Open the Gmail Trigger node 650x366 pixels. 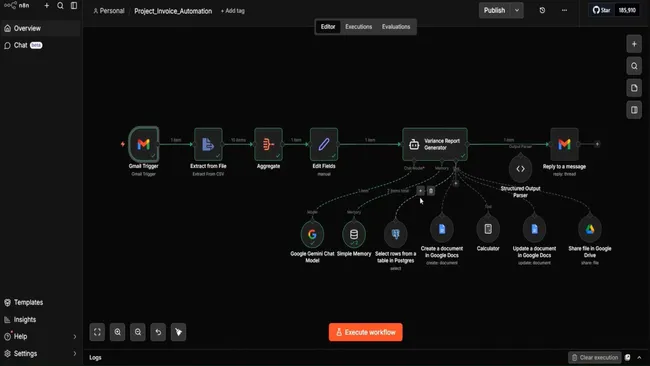[x=143, y=144]
